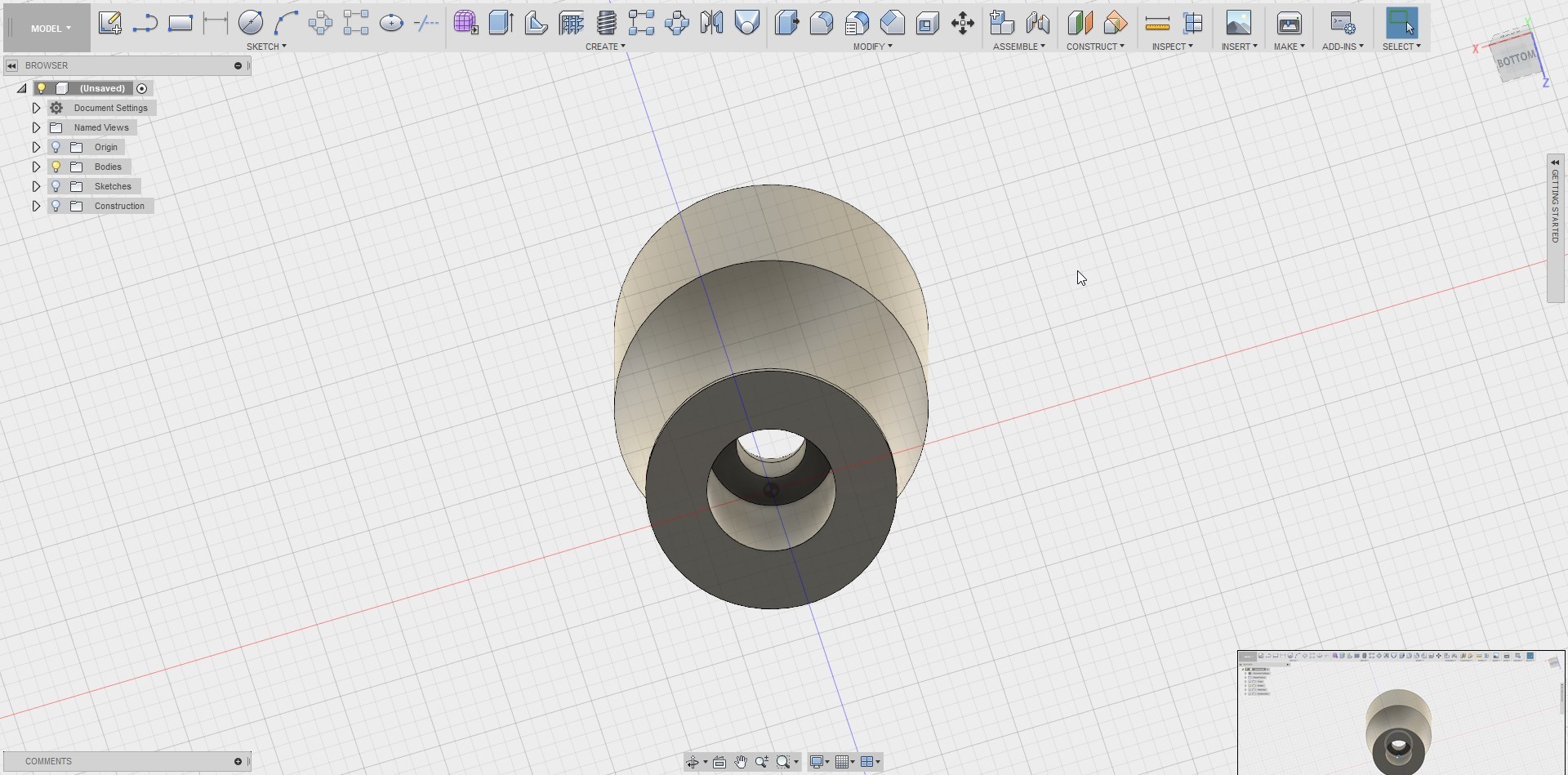Select the Mirror tool icon
1568x775 pixels.
711,23
